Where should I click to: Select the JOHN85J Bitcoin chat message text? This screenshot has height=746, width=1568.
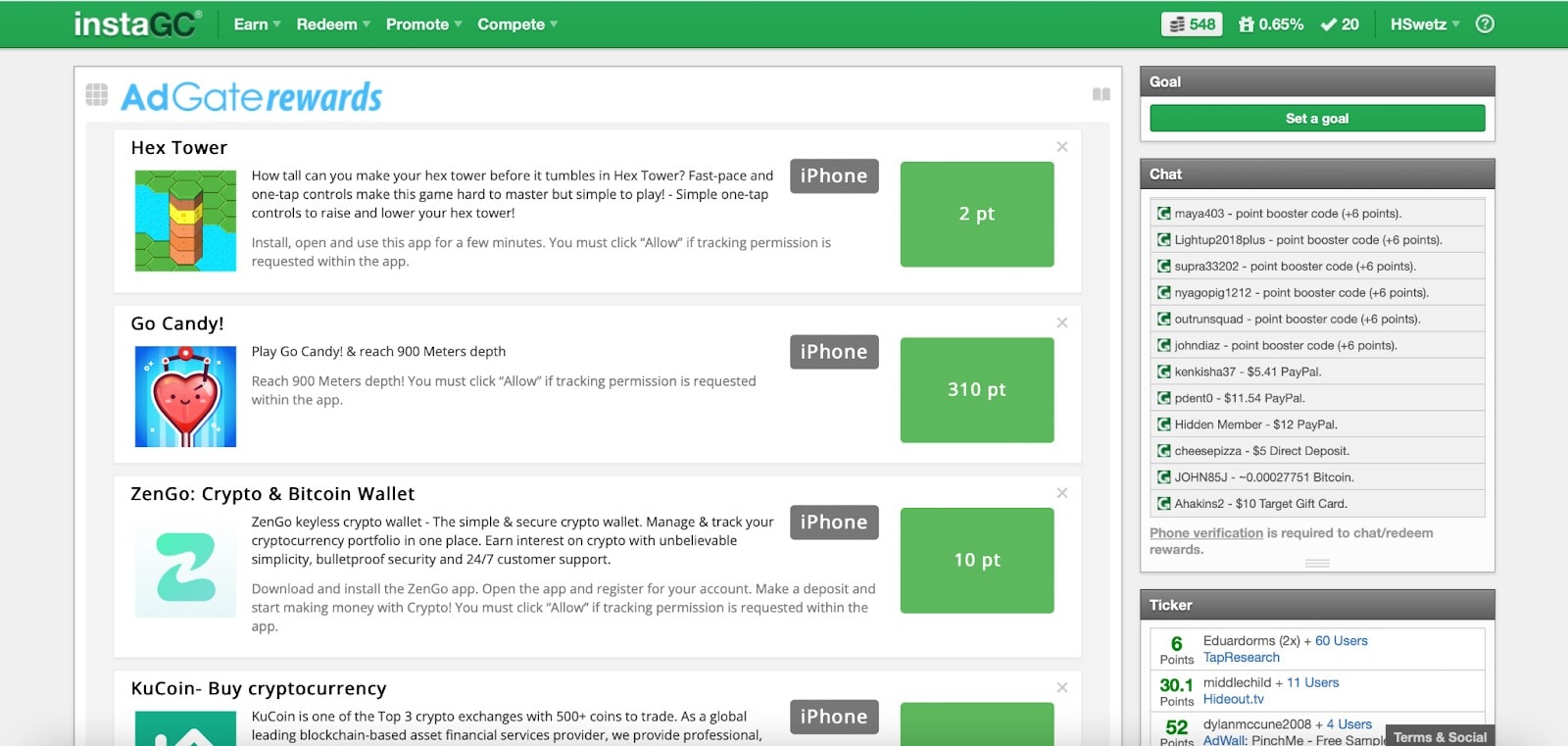[1264, 478]
